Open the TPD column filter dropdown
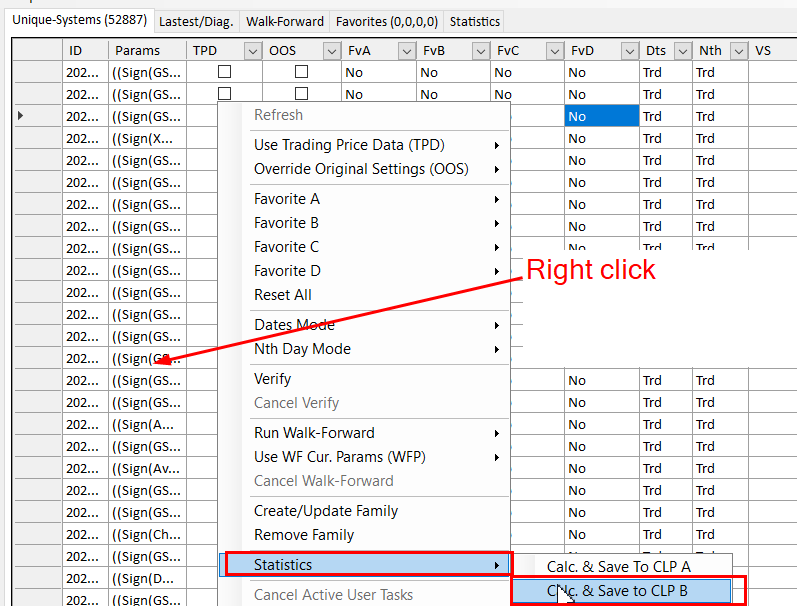Image resolution: width=797 pixels, height=606 pixels. 252,51
